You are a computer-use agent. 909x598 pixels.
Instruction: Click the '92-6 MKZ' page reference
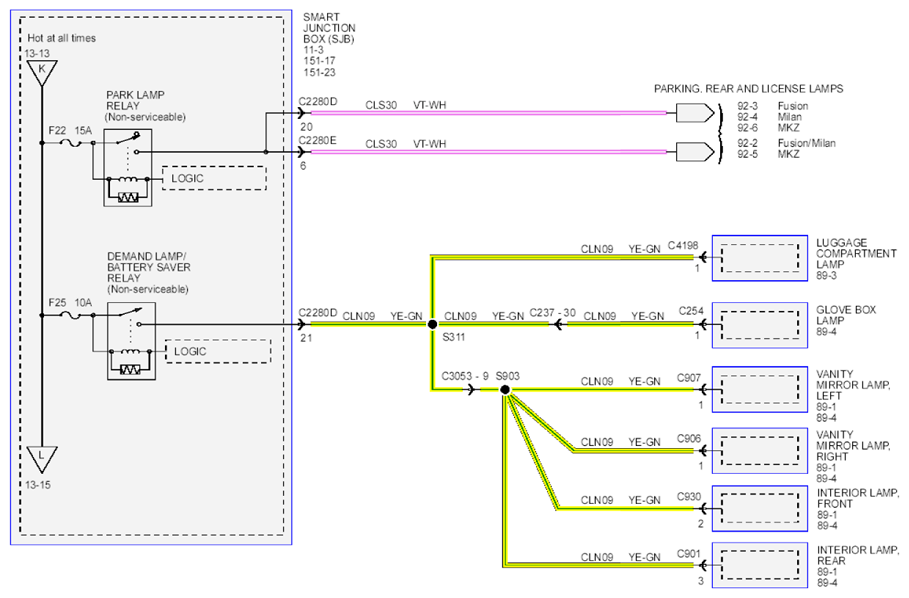pos(768,128)
